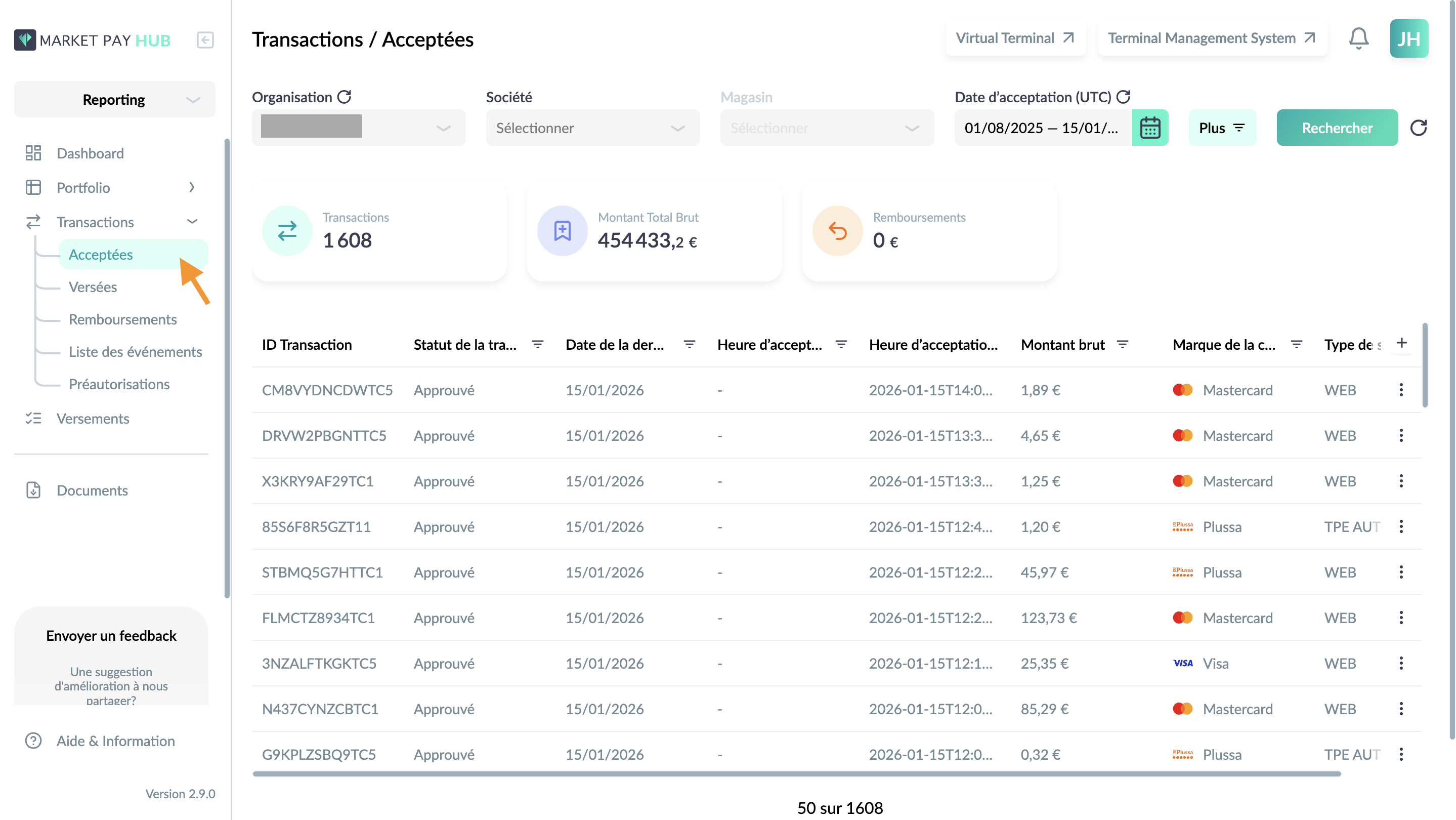Click Envoyer un feedback

pyautogui.click(x=111, y=636)
